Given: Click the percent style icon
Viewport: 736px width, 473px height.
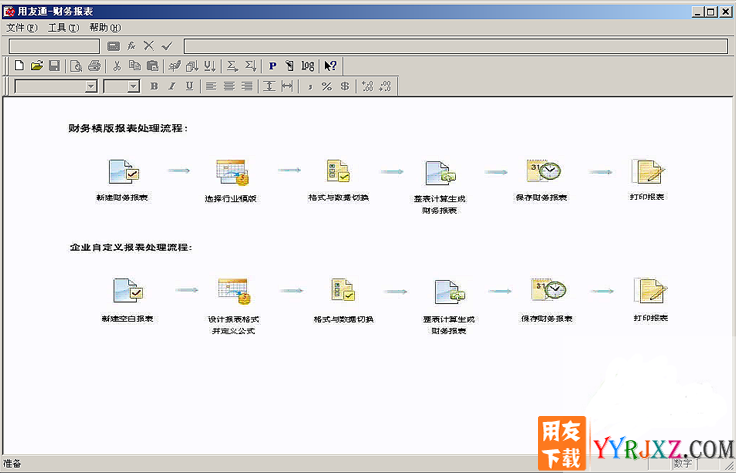Looking at the screenshot, I should pos(327,86).
